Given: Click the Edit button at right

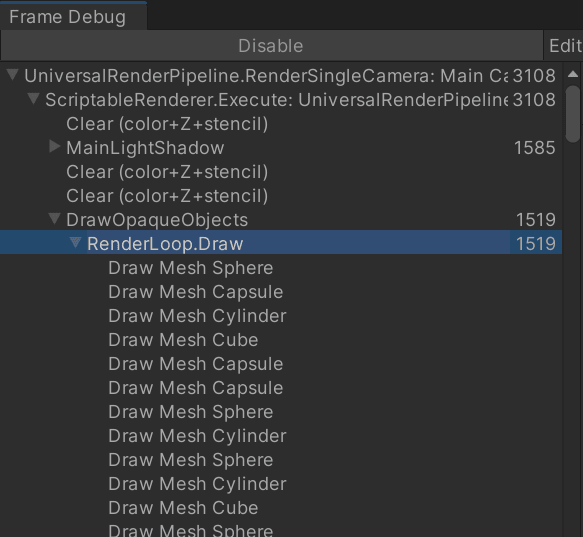Looking at the screenshot, I should 564,46.
